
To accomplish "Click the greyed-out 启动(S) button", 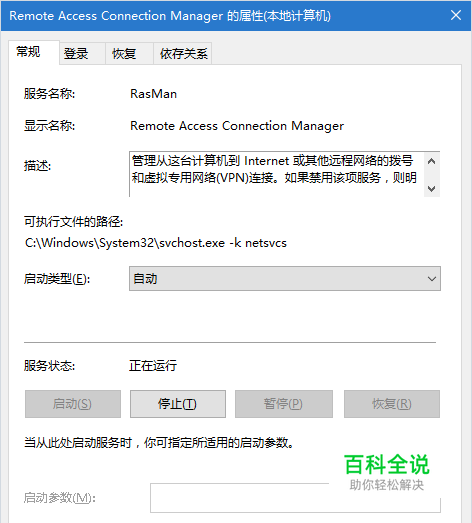I will [x=73, y=404].
